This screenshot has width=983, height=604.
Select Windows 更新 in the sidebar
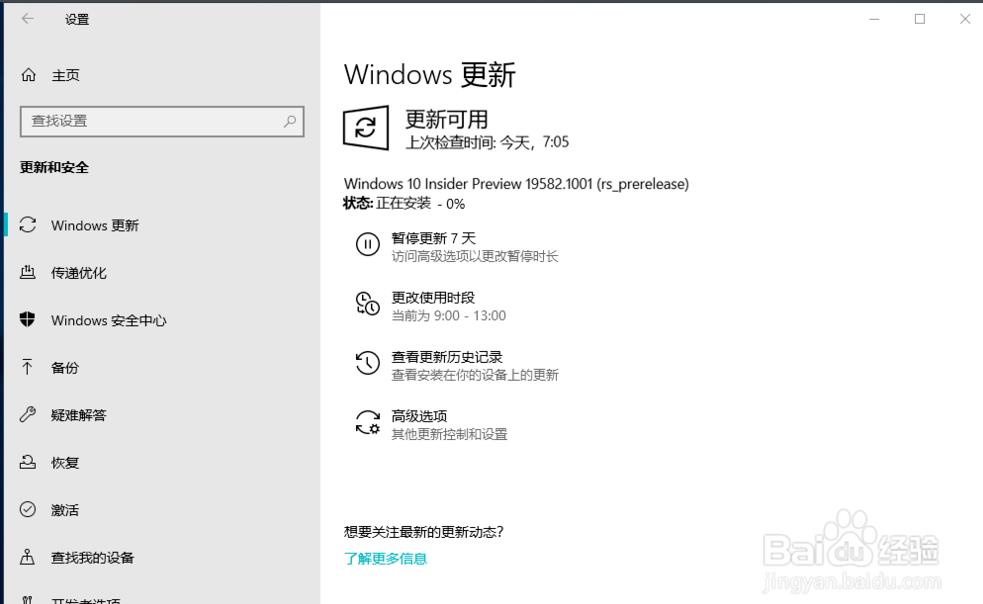(x=95, y=225)
